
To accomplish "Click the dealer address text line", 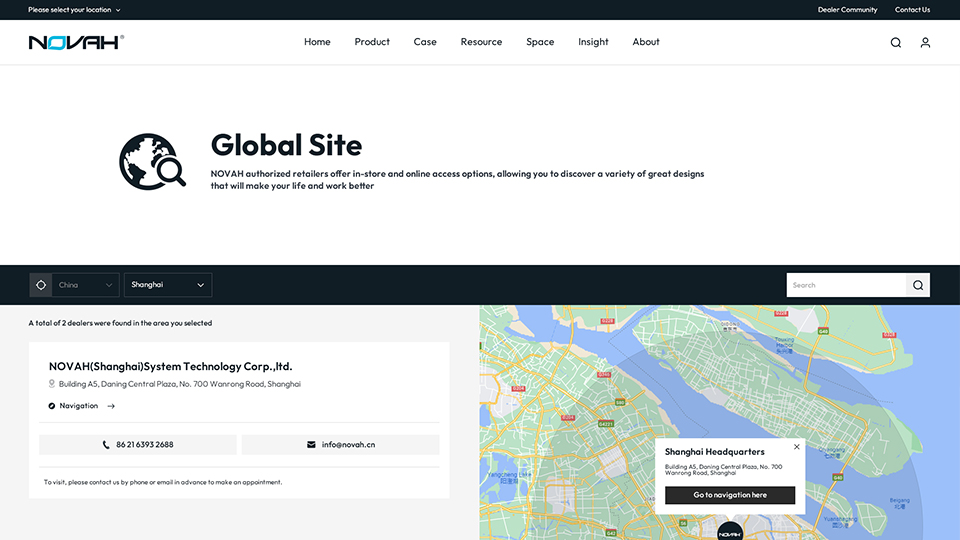I will click(179, 384).
